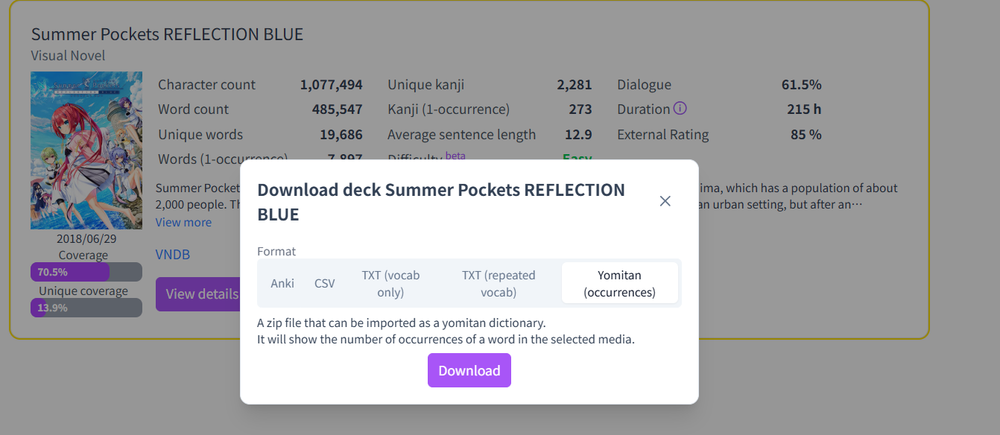Switch to TXT (repeated vocab) format

(498, 283)
